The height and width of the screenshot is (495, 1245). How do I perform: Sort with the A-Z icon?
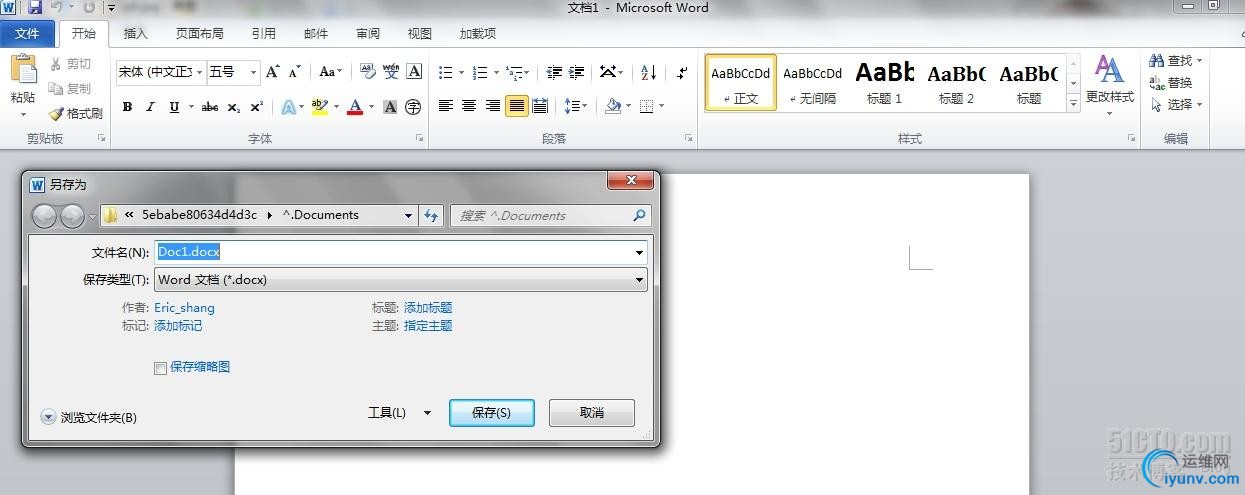(x=648, y=72)
